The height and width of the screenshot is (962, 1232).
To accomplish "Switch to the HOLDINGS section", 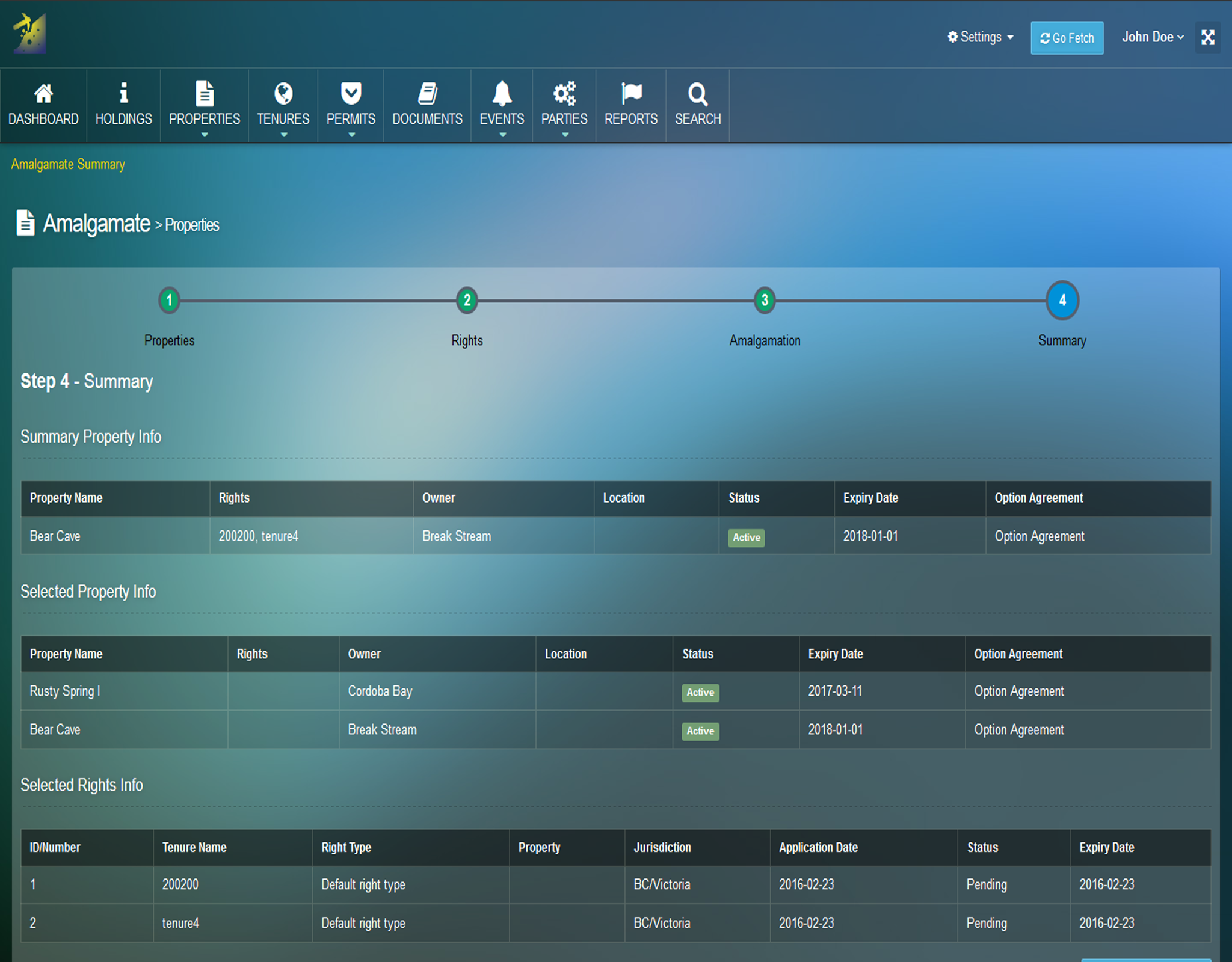I will [123, 118].
